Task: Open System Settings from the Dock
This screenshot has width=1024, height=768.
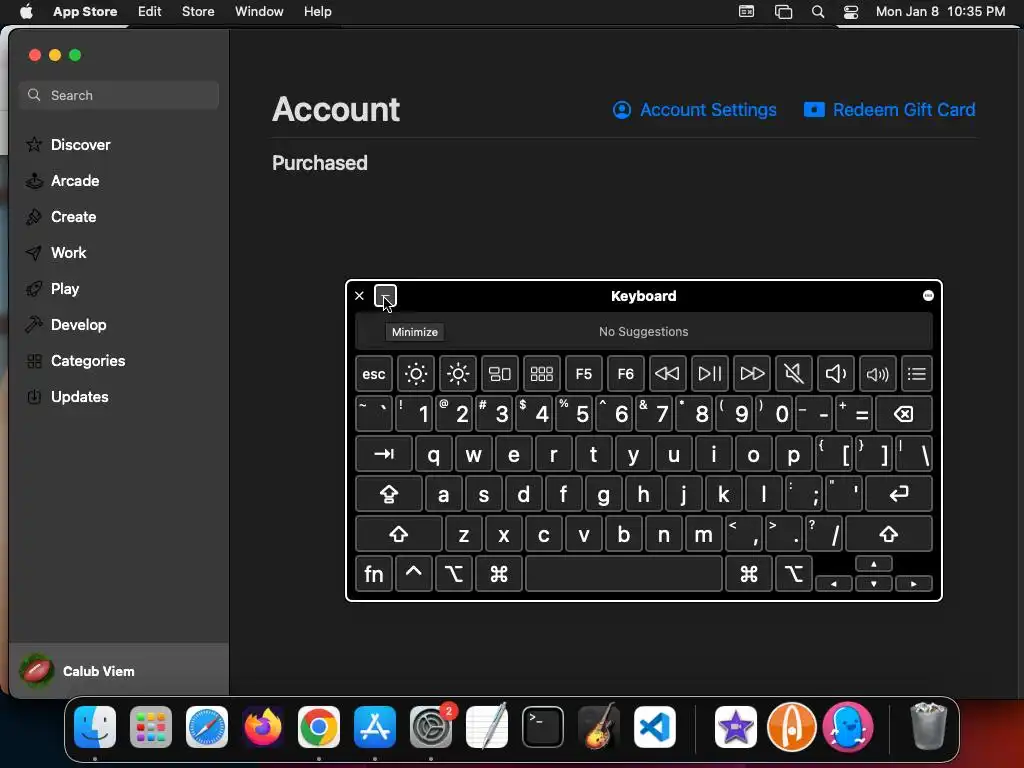Action: pyautogui.click(x=431, y=727)
